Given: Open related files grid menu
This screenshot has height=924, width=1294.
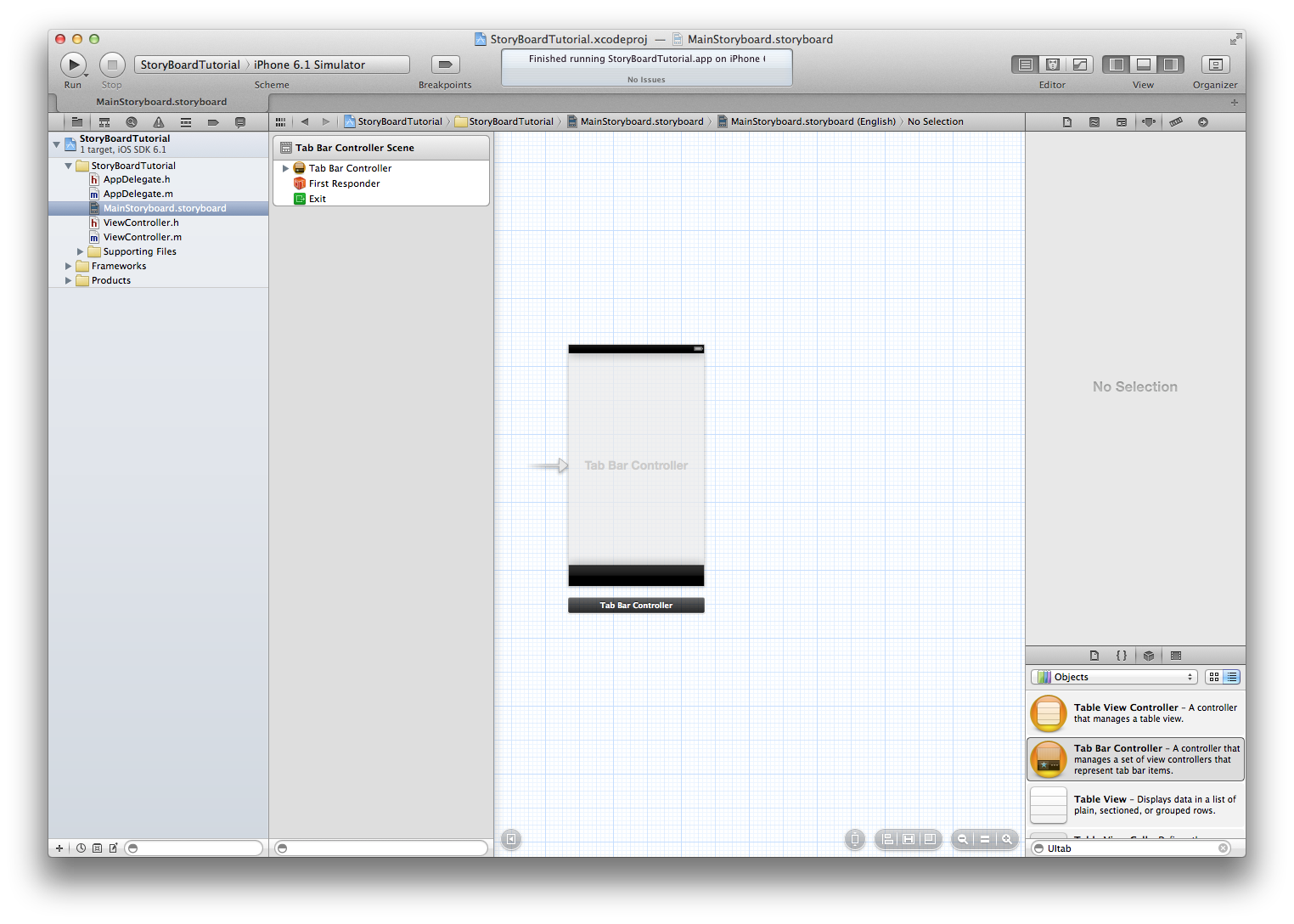Looking at the screenshot, I should pos(280,121).
